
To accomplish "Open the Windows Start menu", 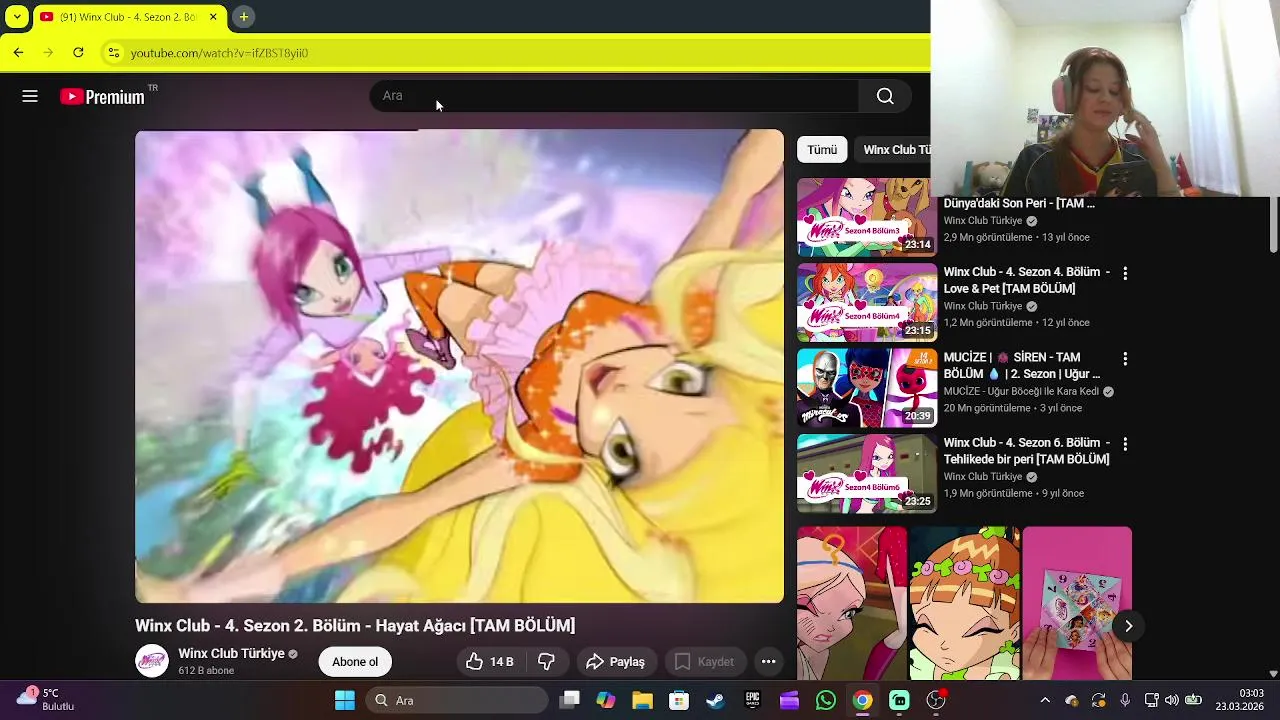I will click(344, 701).
